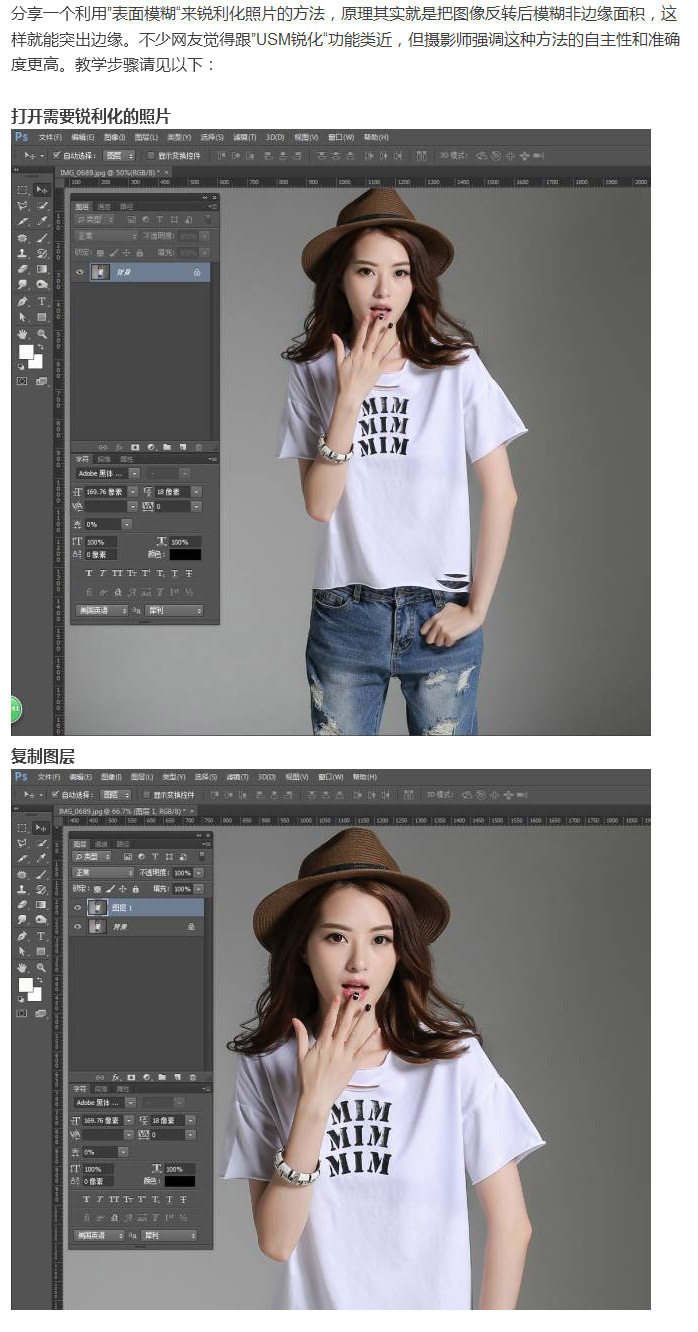Open Adobe 黑体 font dropdown in 50% window
This screenshot has height=1332, width=698.
[134, 473]
